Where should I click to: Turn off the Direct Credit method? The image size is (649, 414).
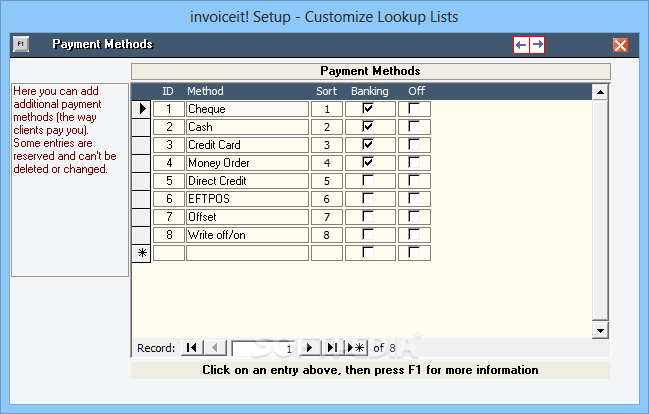click(414, 181)
